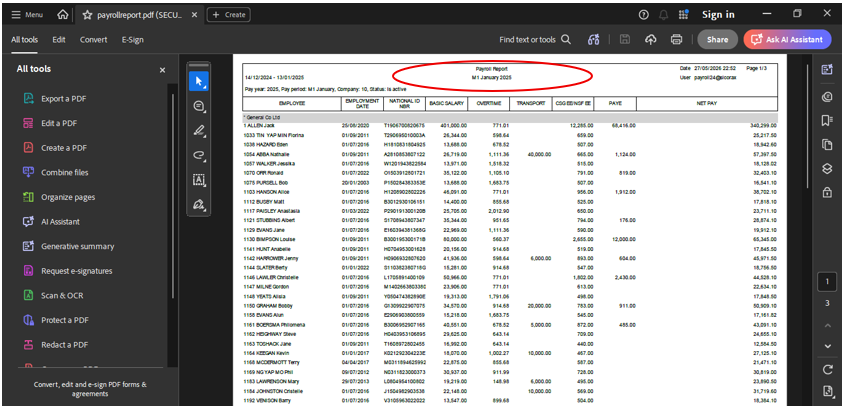This screenshot has height=407, width=844.
Task: Click Sign in
Action: tap(718, 15)
